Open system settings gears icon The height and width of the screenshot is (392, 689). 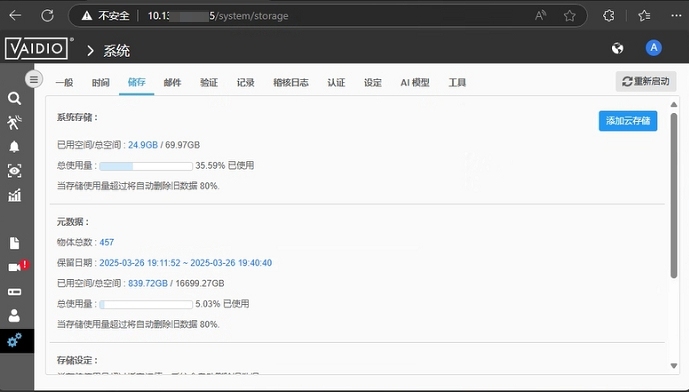click(x=14, y=340)
